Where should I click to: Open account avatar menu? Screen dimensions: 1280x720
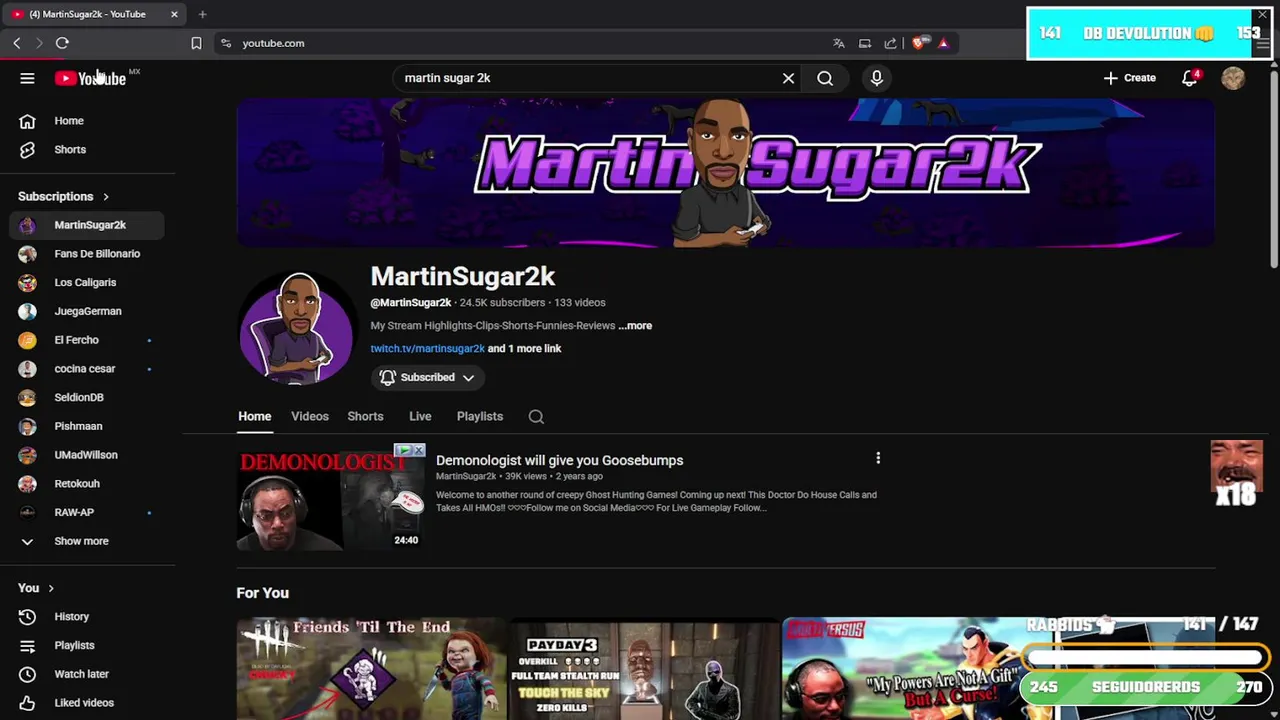[x=1233, y=78]
